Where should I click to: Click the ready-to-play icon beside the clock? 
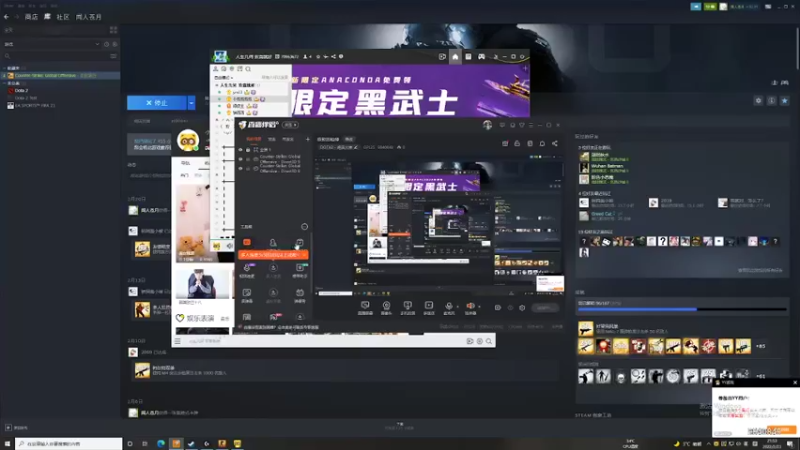click(x=114, y=44)
